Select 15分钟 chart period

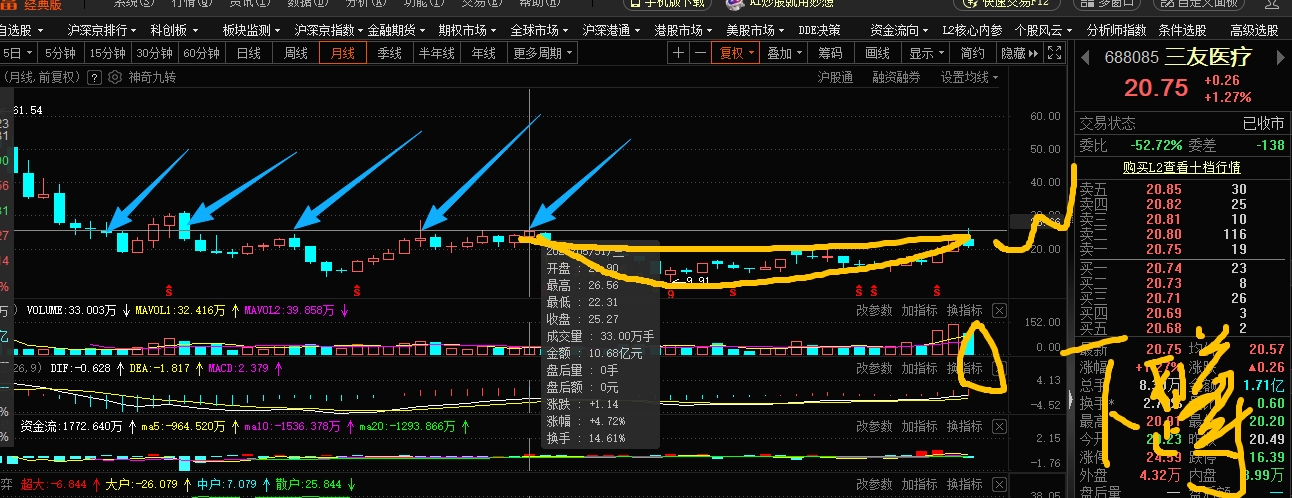pyautogui.click(x=107, y=53)
